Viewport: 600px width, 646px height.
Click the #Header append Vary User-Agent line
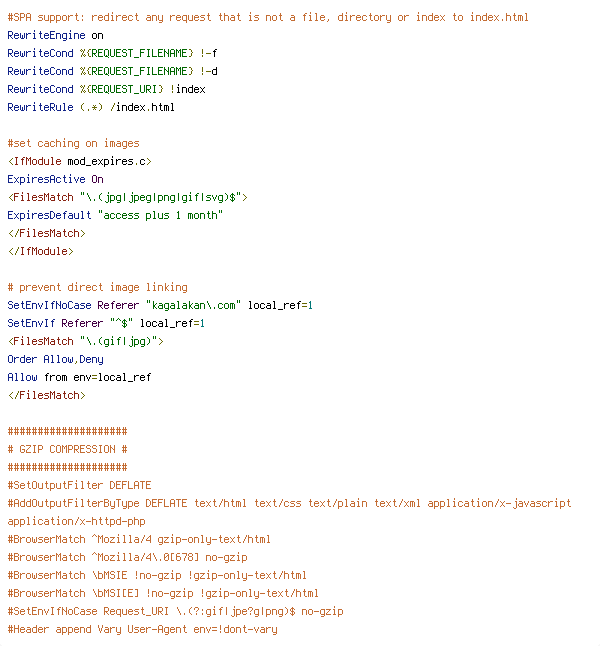tap(142, 630)
